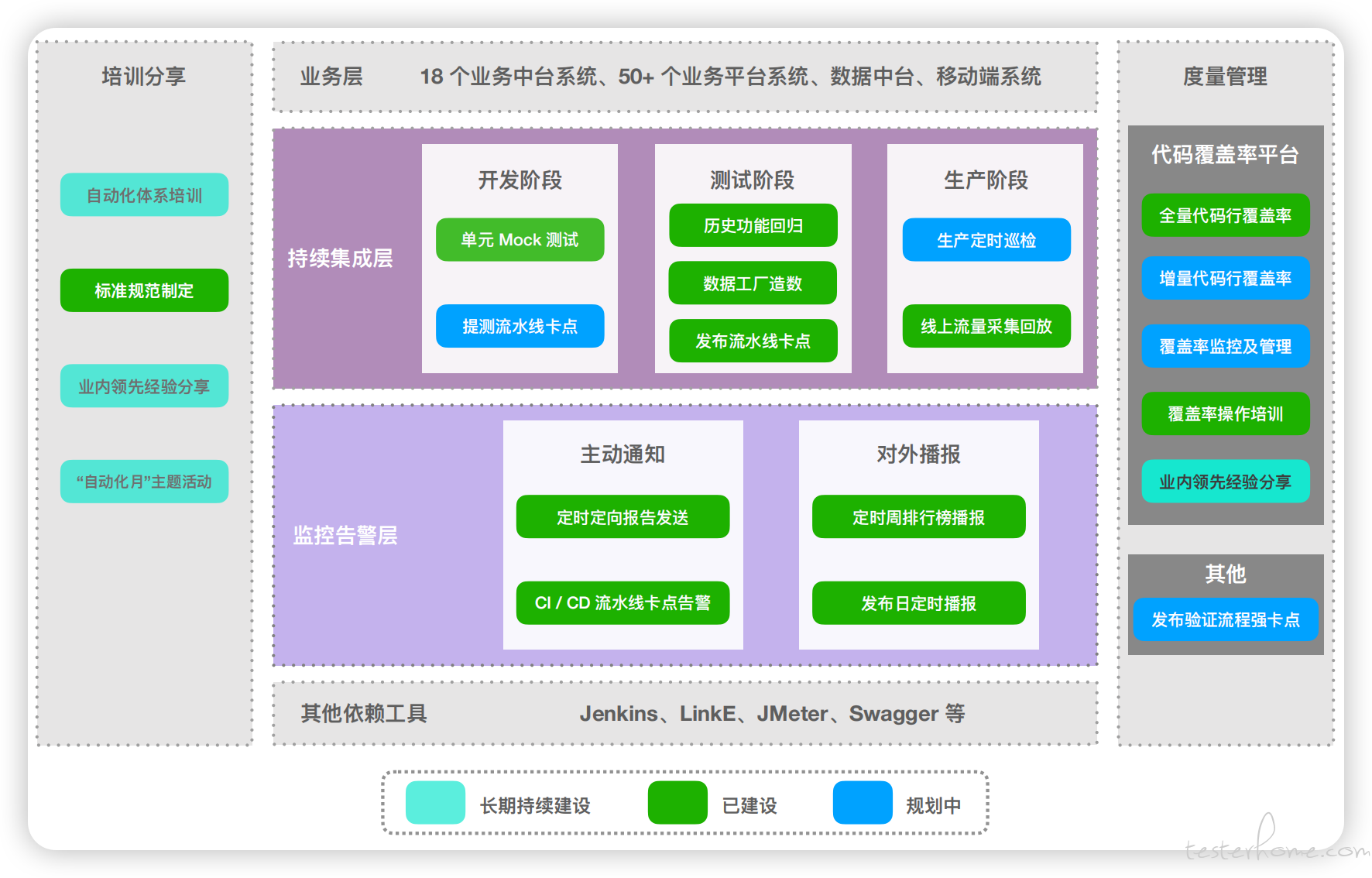The width and height of the screenshot is (1372, 878).
Task: Click 线上流量采集回放 box
Action: click(x=986, y=326)
